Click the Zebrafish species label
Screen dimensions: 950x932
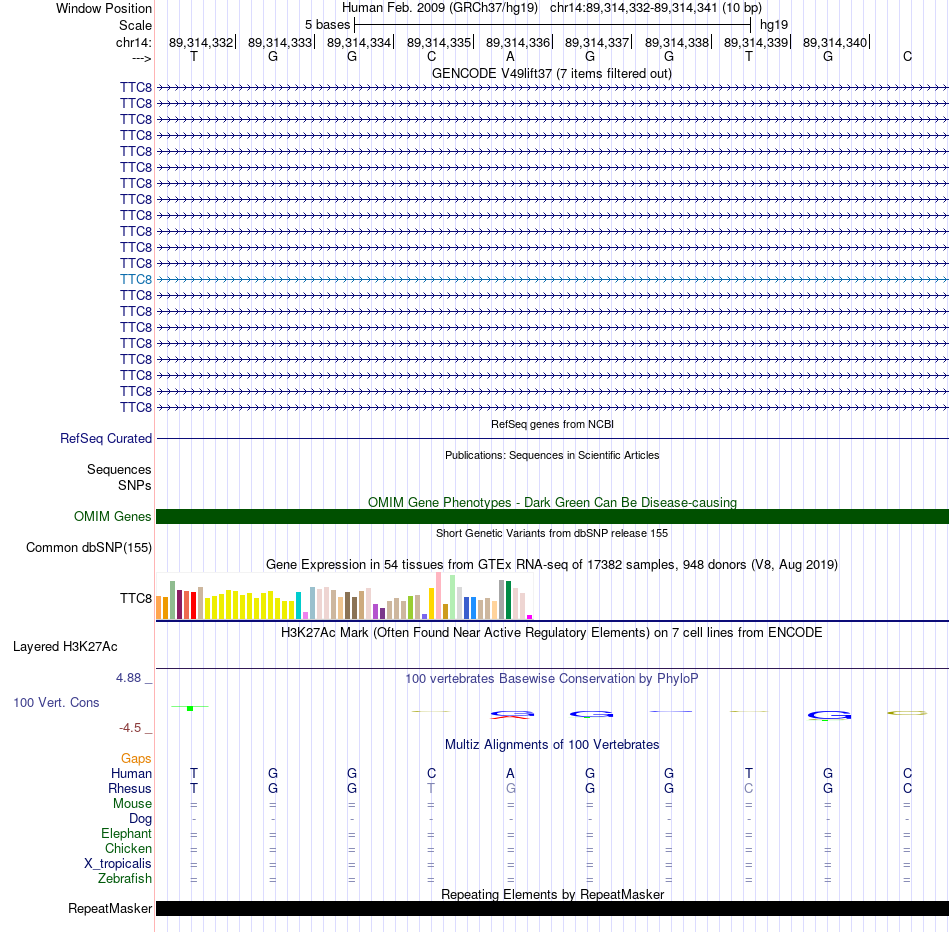tap(125, 878)
